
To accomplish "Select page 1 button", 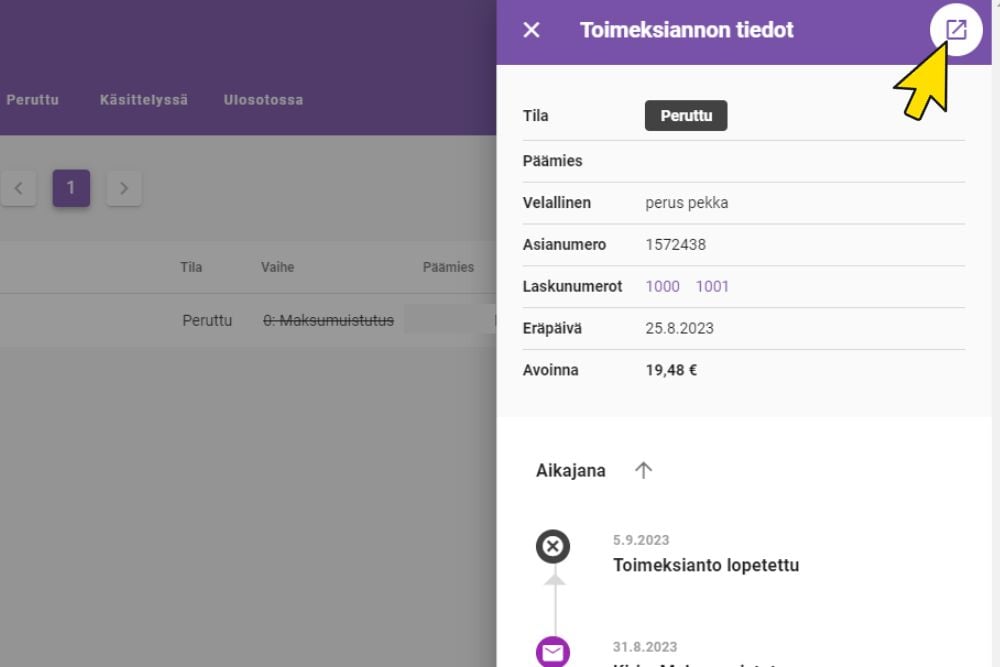I will click(71, 188).
